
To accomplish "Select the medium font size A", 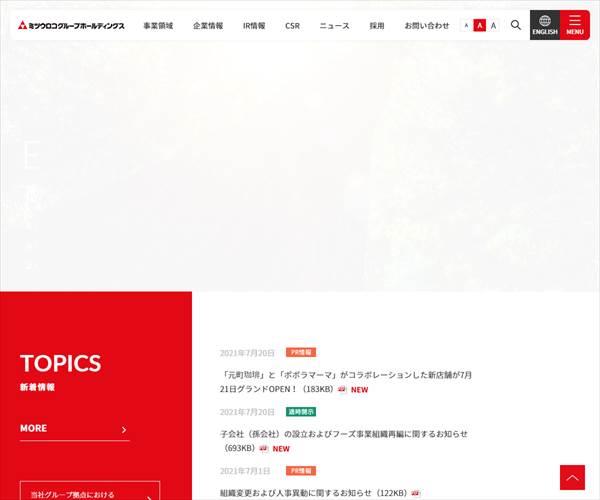I will 479,26.
